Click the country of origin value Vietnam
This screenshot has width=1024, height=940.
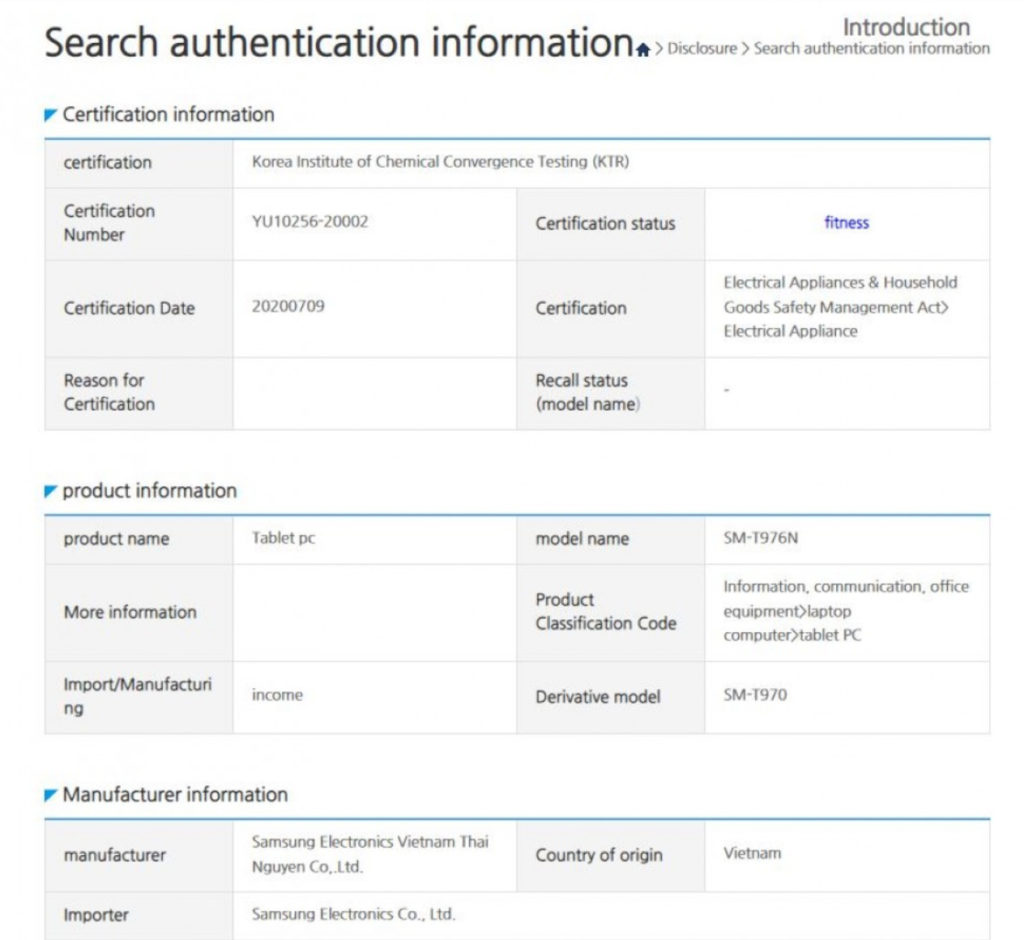(752, 853)
